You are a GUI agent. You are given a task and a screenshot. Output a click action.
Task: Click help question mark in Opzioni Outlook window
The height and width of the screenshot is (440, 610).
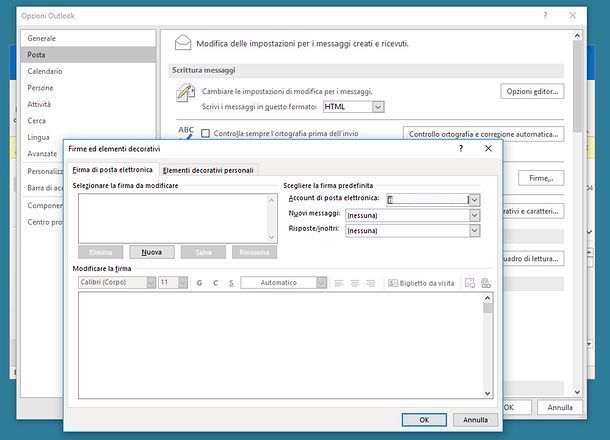click(545, 16)
